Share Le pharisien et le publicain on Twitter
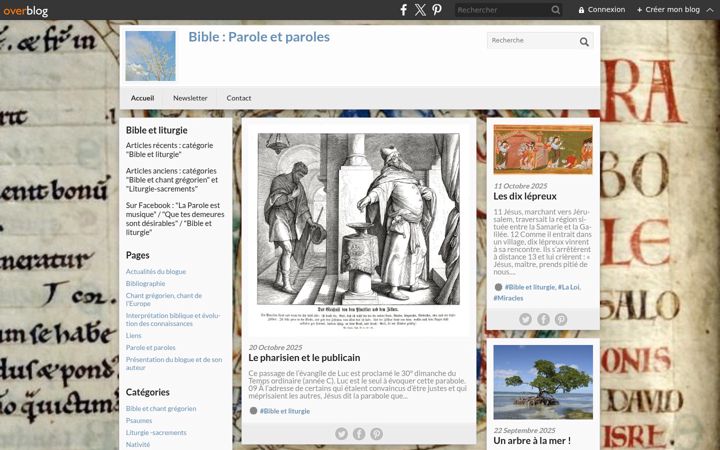This screenshot has width=720, height=450. (341, 433)
